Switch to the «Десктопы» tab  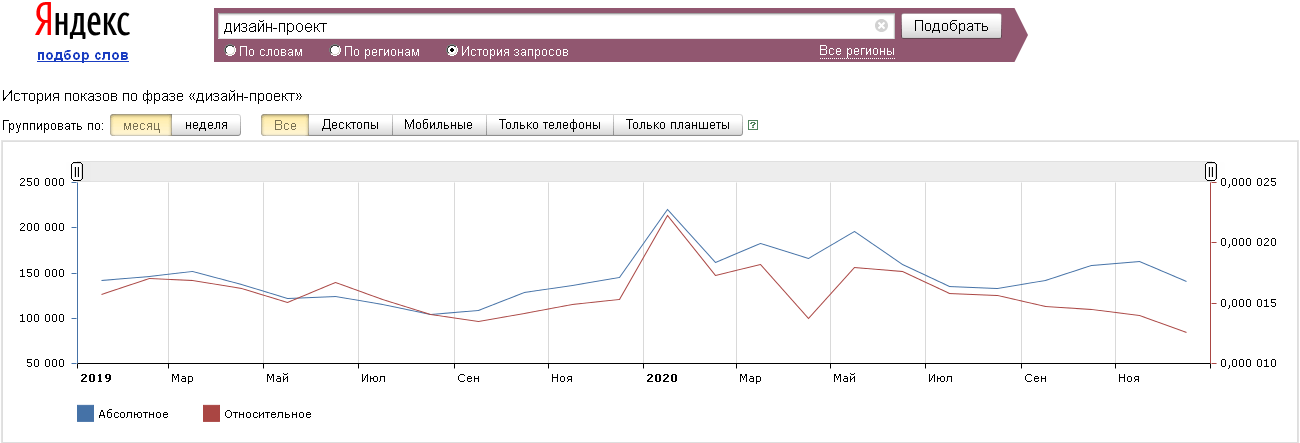point(350,125)
